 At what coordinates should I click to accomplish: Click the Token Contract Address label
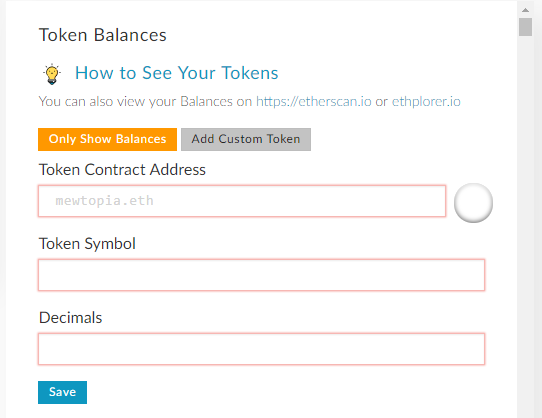(122, 170)
